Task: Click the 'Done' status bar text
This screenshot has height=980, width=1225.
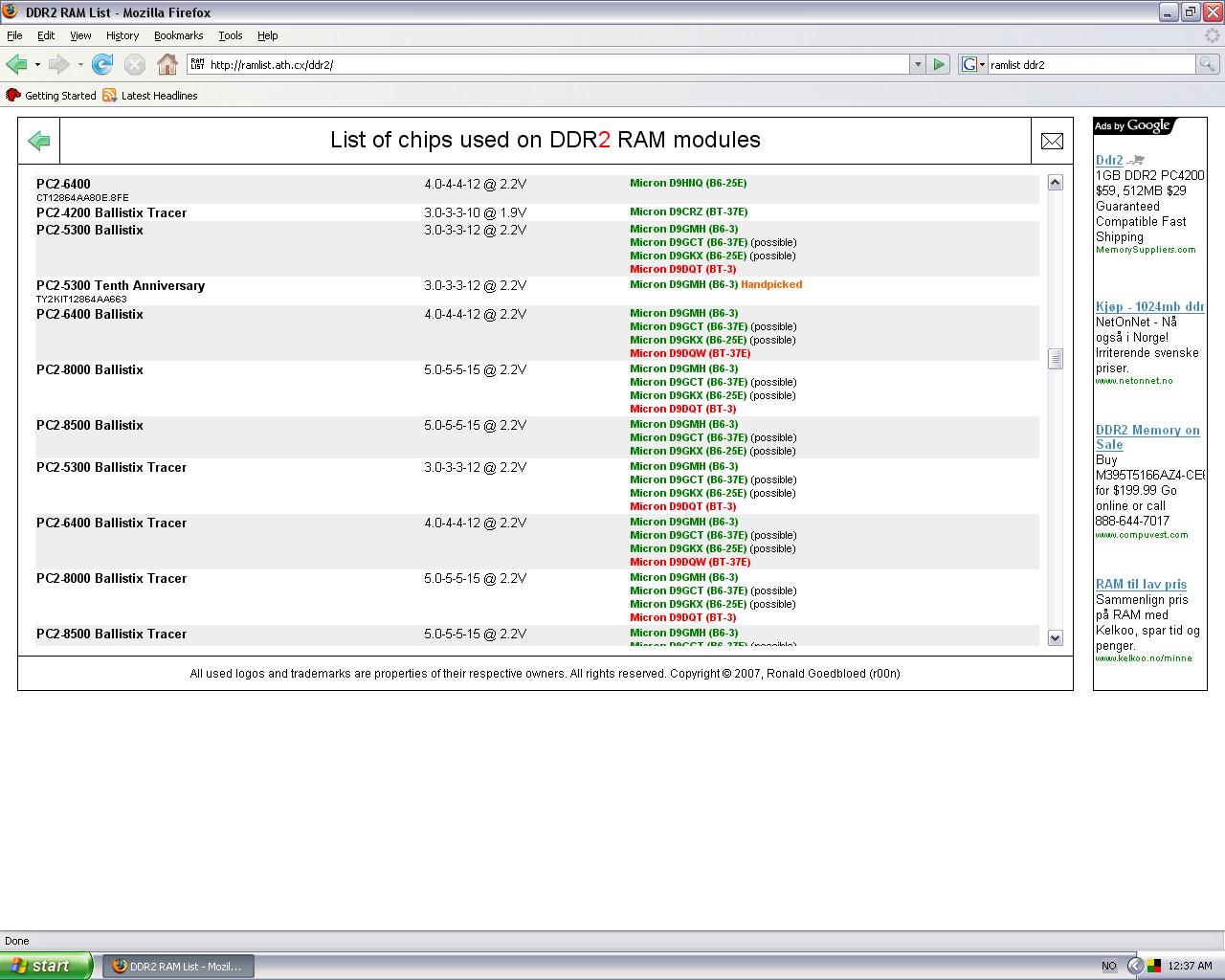Action: [x=17, y=941]
